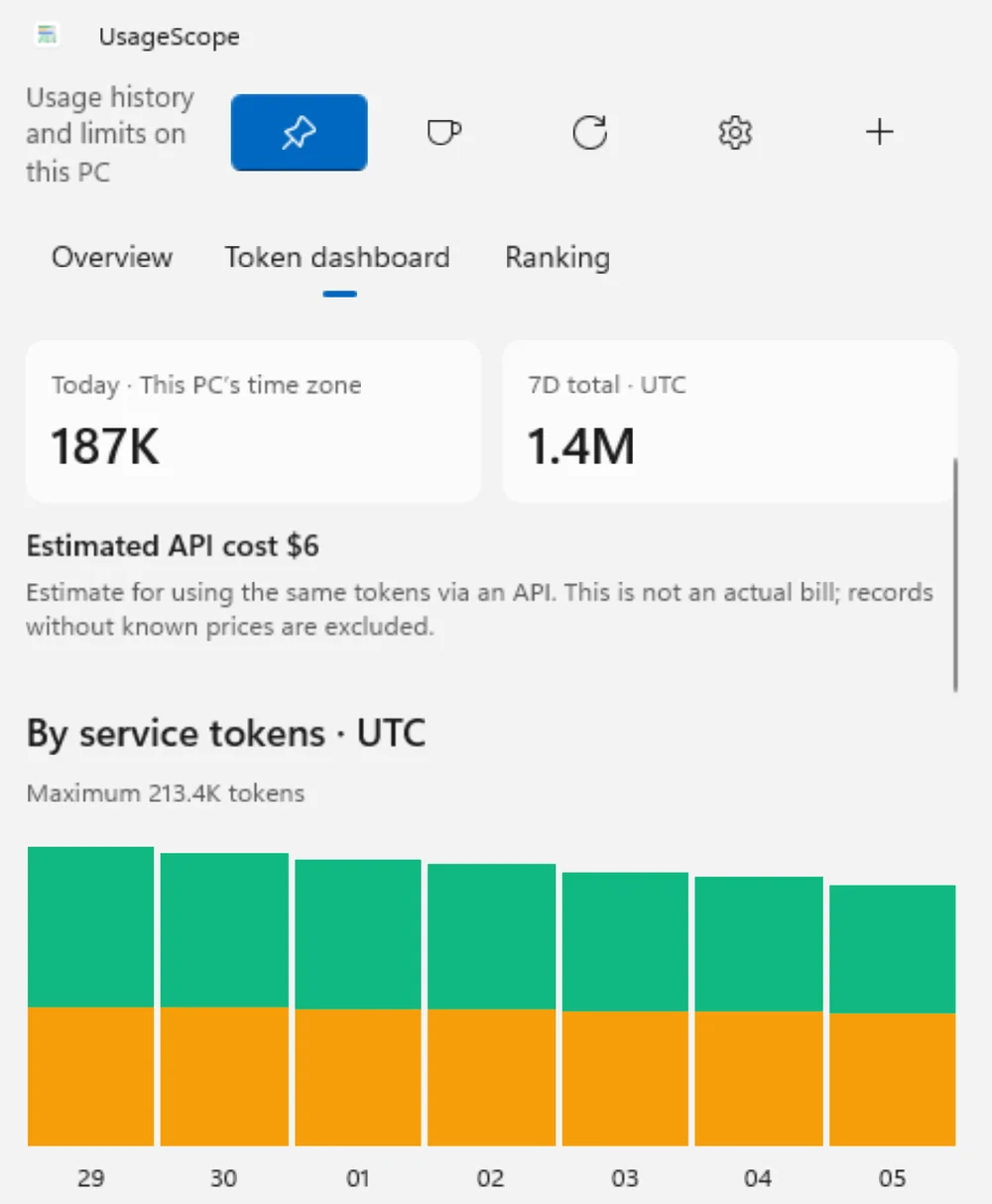Image resolution: width=992 pixels, height=1204 pixels.
Task: Click the 29 date axis label
Action: pyautogui.click(x=90, y=1178)
